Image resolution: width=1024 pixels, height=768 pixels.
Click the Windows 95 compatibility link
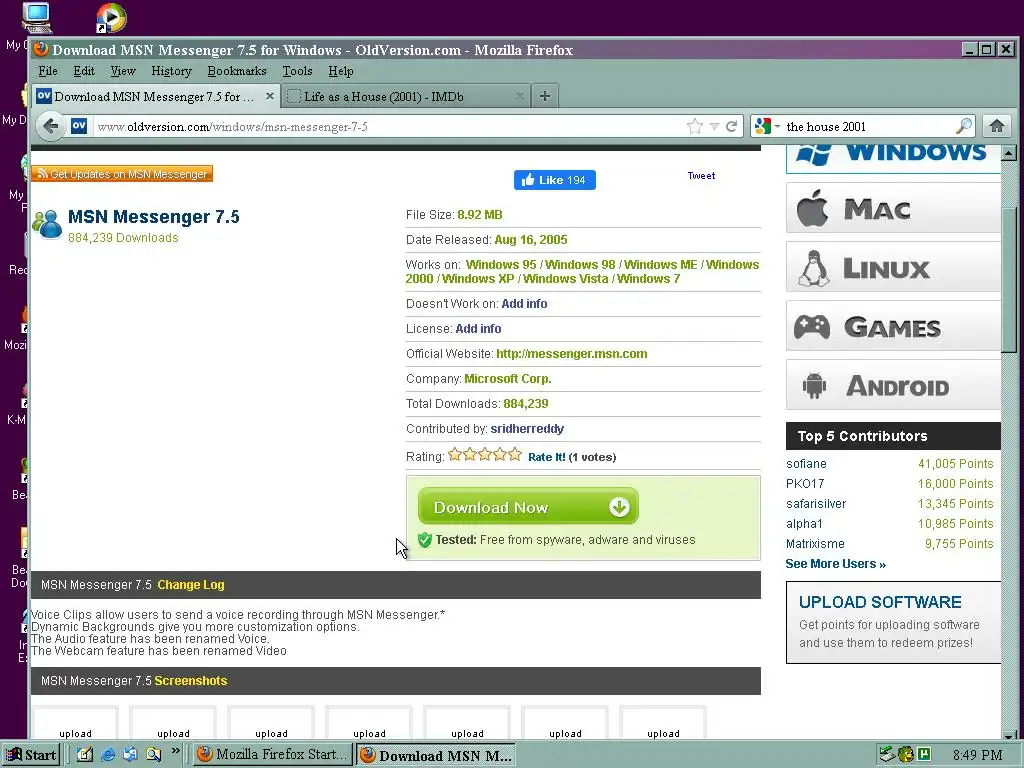pyautogui.click(x=501, y=264)
